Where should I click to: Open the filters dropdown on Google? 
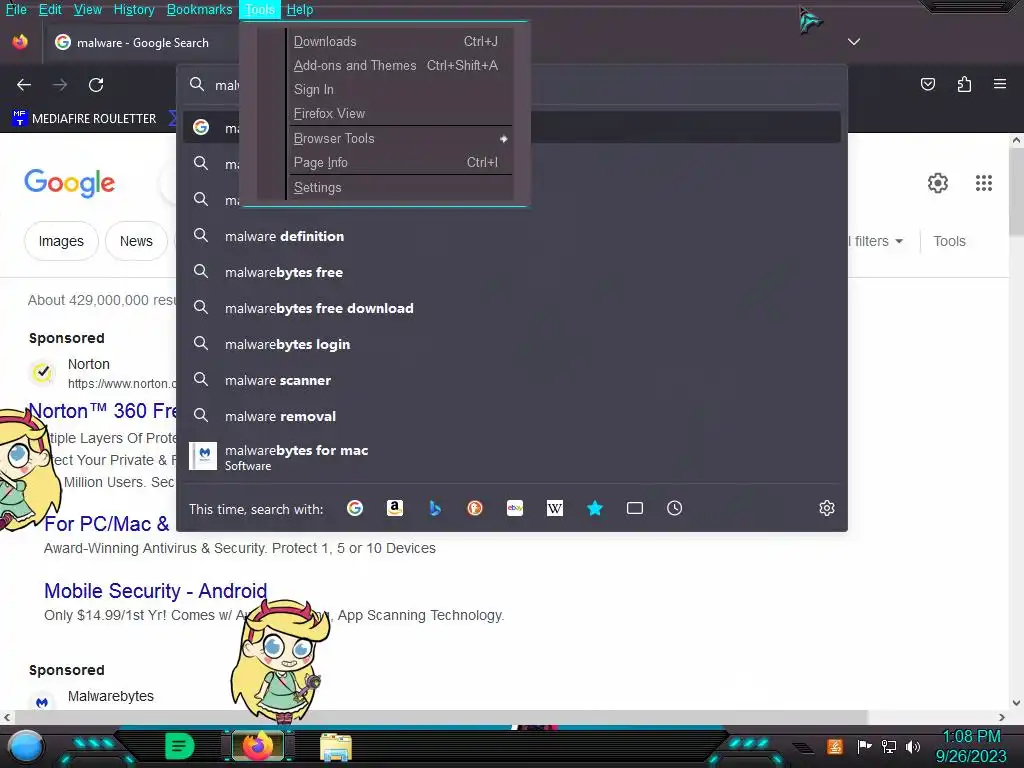pos(875,241)
